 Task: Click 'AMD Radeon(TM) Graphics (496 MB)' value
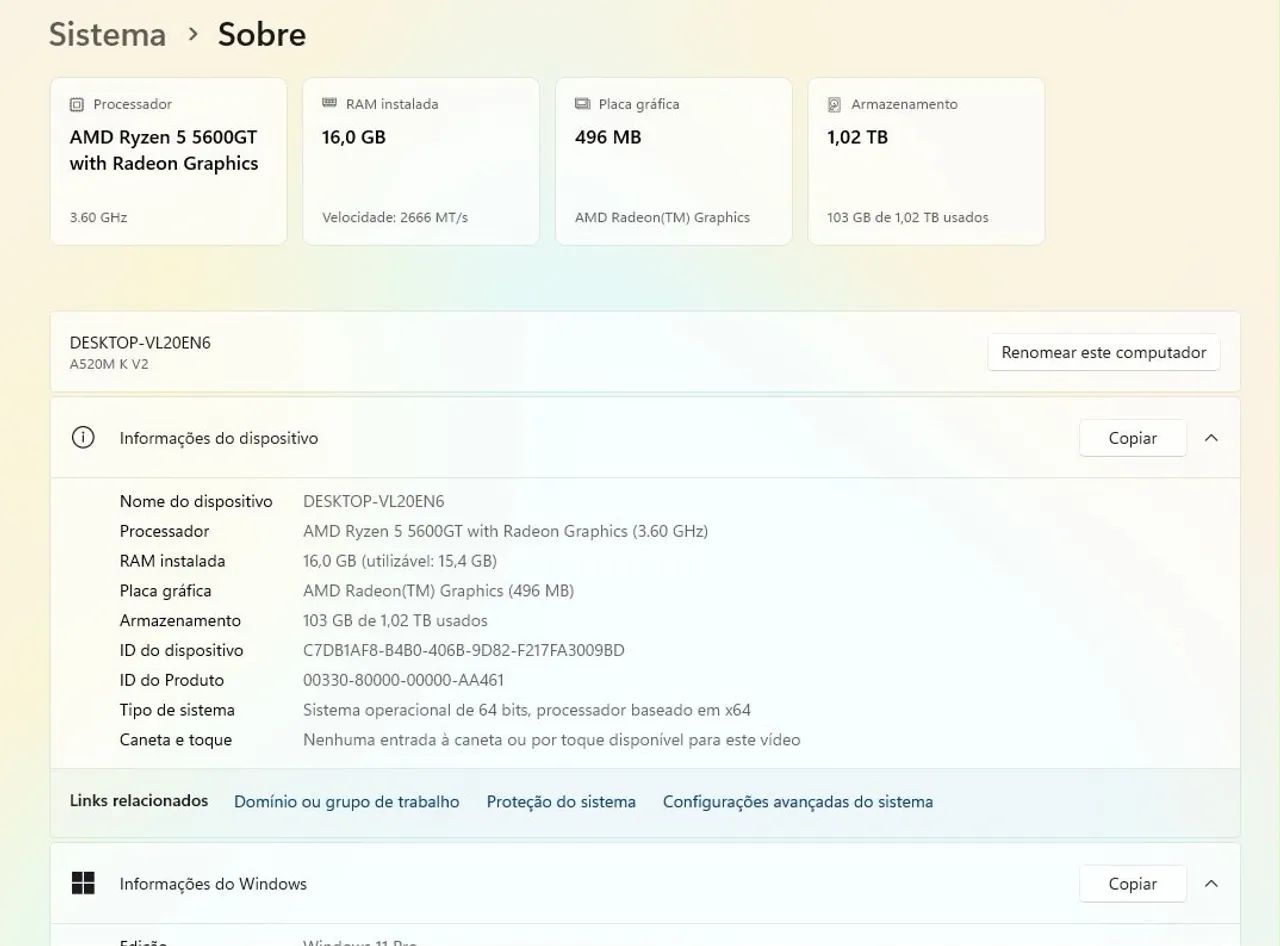(439, 591)
